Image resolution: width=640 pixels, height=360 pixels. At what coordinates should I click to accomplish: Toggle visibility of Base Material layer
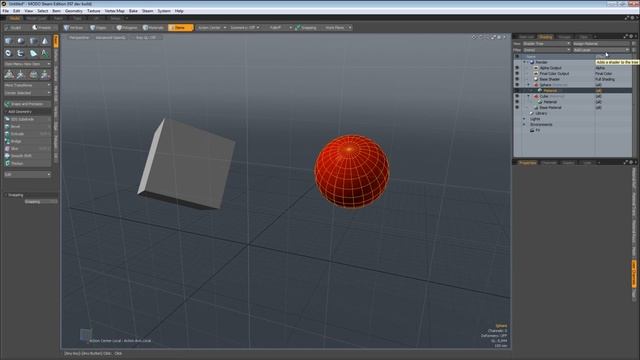click(517, 108)
